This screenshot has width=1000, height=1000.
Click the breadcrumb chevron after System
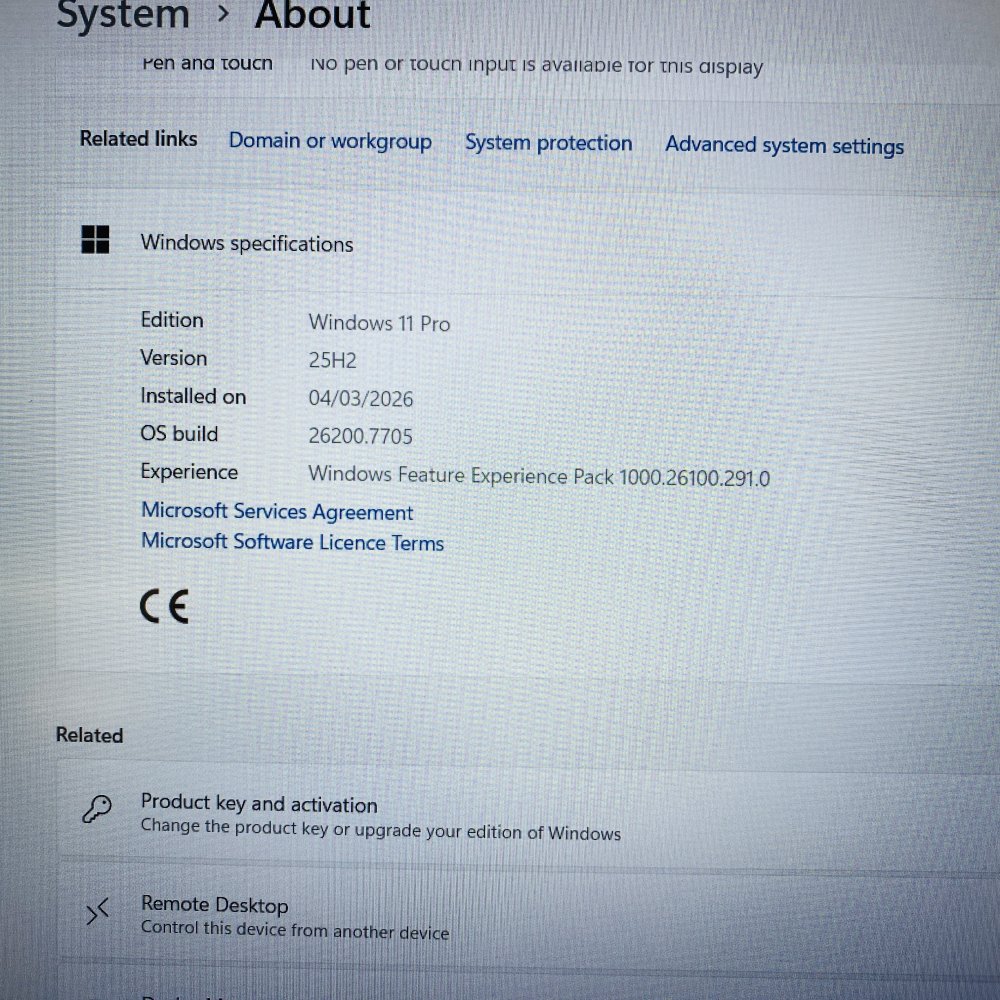[x=223, y=13]
